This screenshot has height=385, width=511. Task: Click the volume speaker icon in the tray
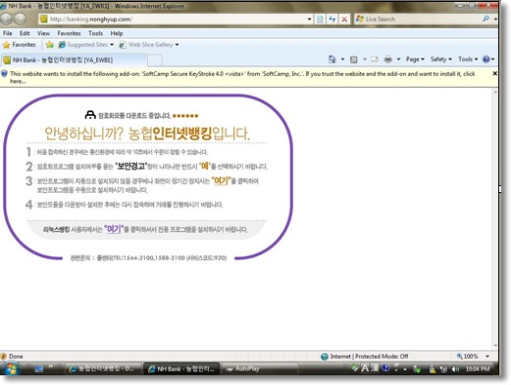pos(455,369)
